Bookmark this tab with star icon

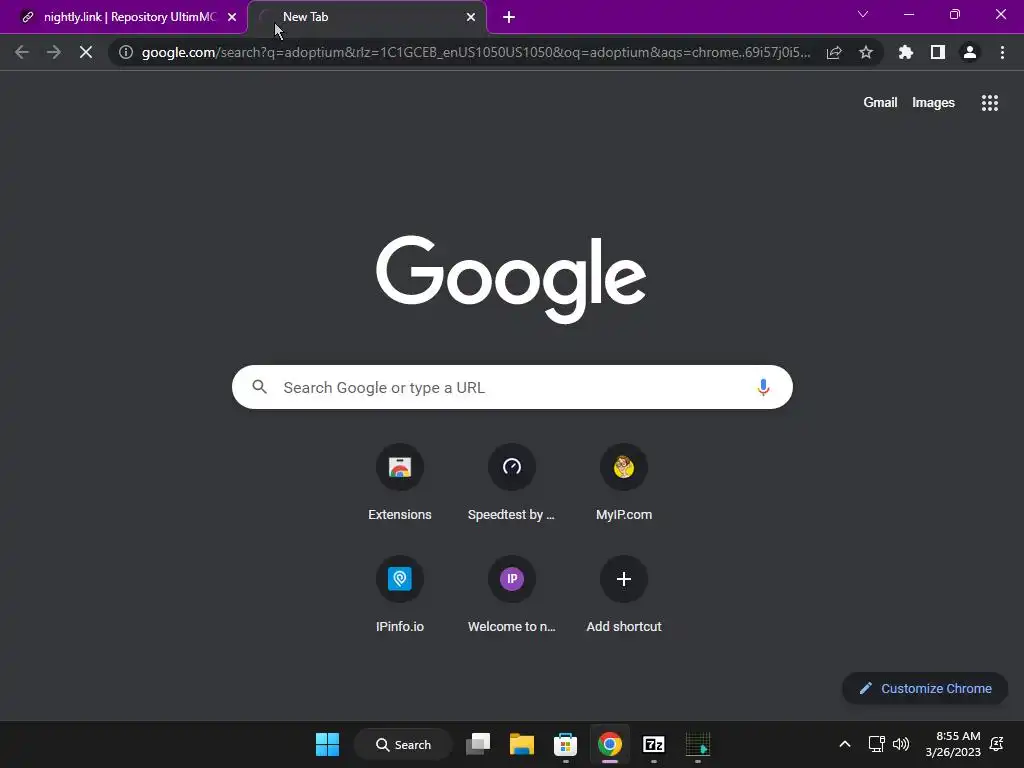point(866,52)
